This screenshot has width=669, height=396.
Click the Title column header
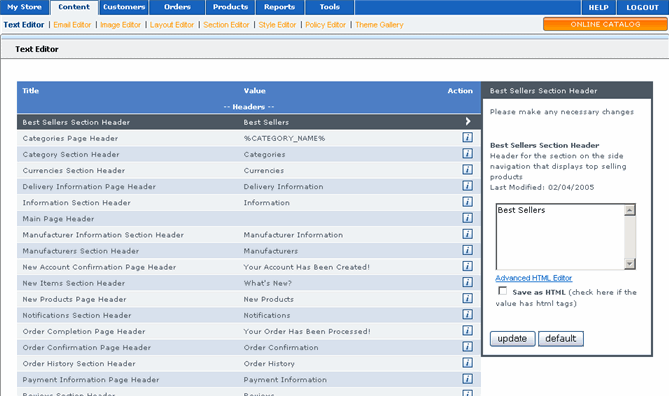point(31,90)
